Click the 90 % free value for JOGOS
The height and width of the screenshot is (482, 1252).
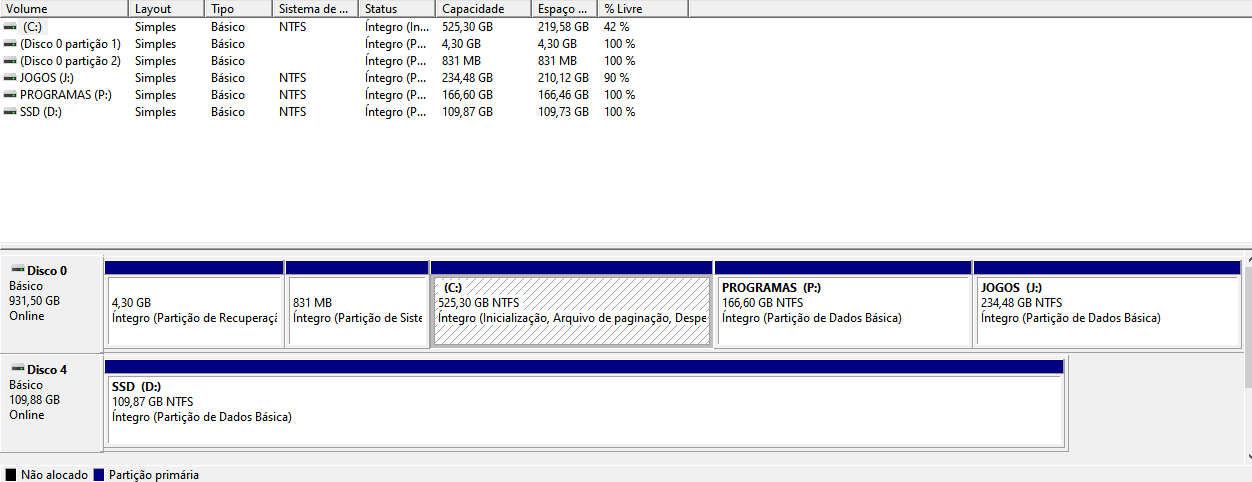tap(616, 78)
